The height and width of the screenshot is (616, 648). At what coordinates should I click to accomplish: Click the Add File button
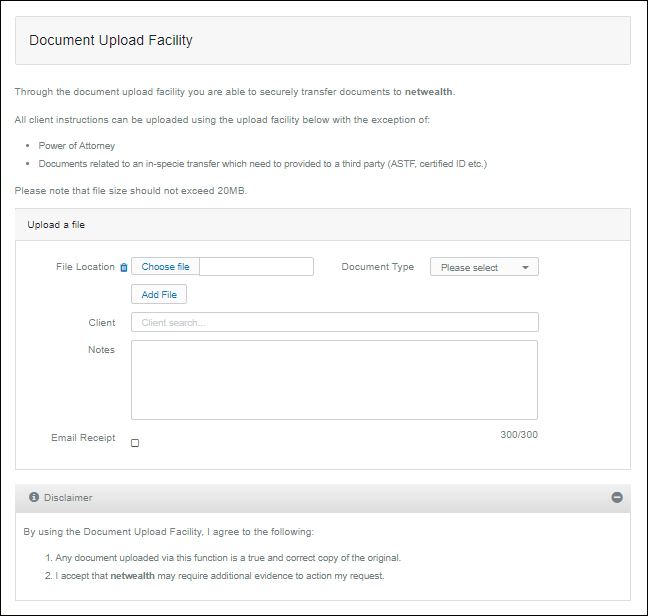(x=159, y=294)
